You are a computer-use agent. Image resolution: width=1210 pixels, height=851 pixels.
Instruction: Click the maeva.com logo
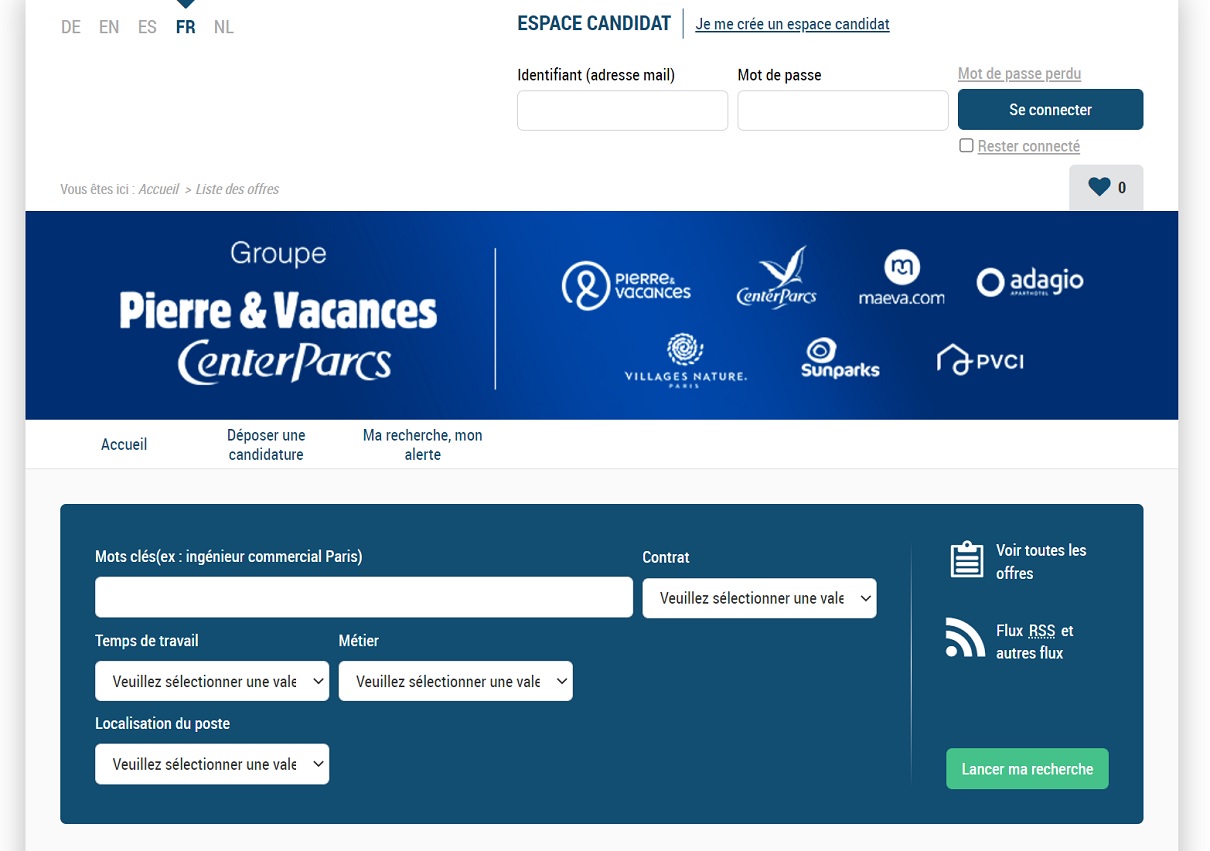(901, 278)
